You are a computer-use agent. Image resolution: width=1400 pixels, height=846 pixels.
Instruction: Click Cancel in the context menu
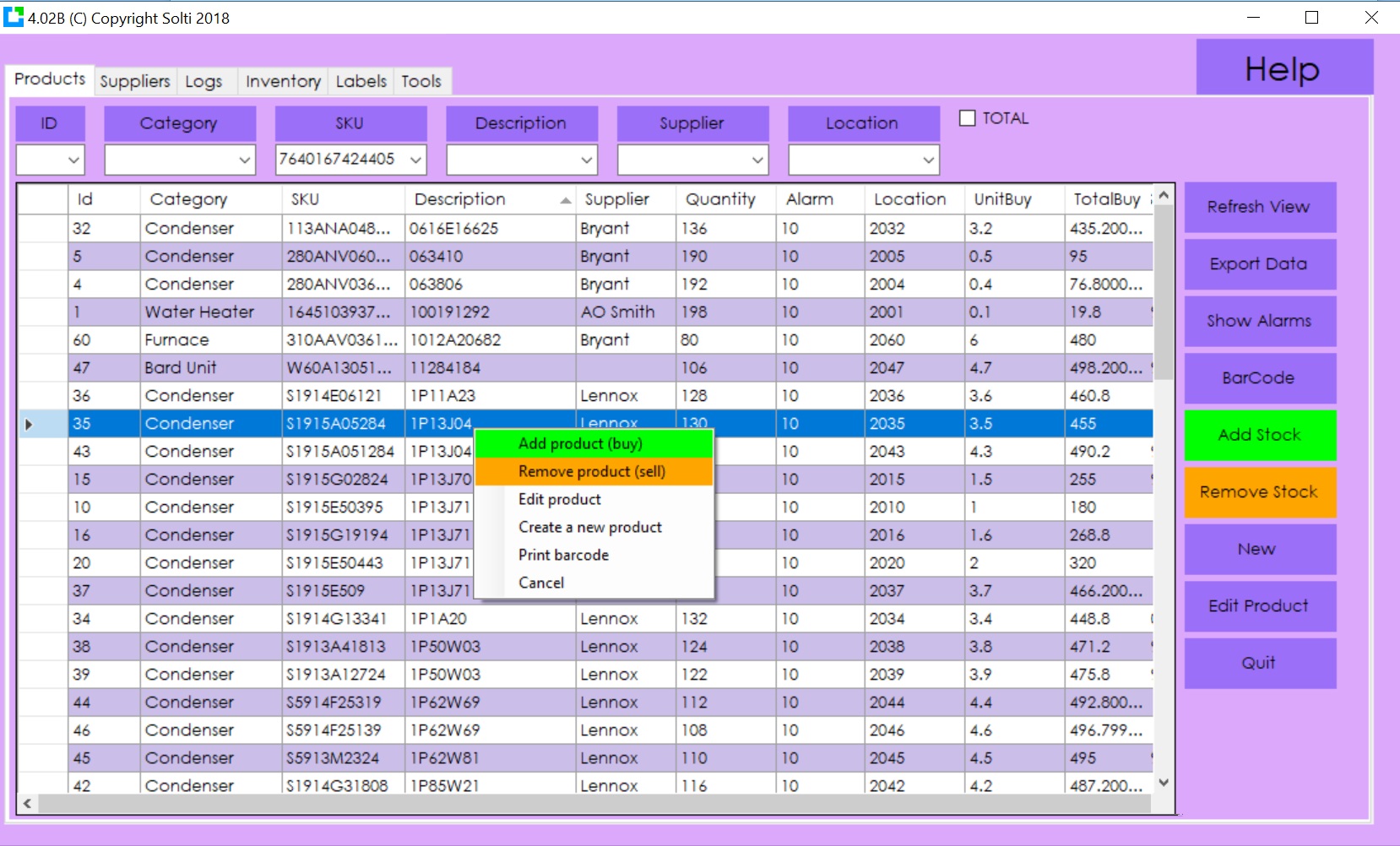click(541, 583)
